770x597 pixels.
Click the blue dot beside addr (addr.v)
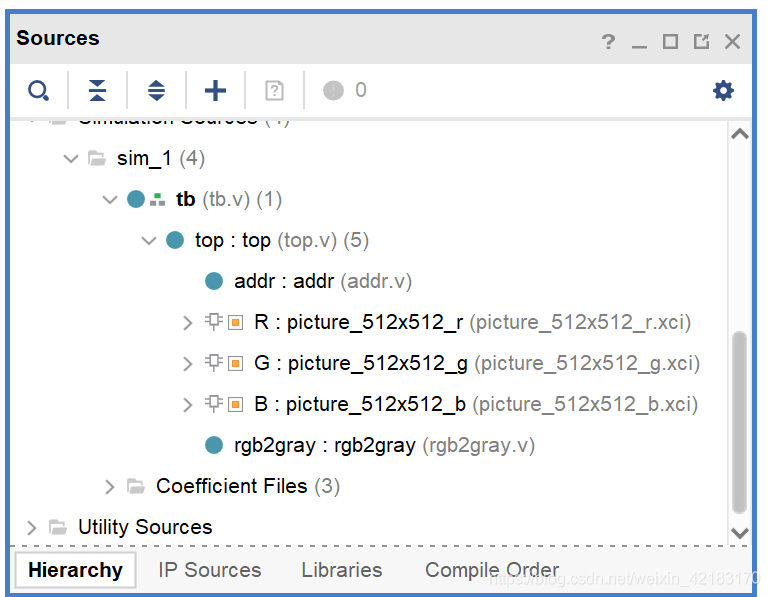[x=214, y=281]
